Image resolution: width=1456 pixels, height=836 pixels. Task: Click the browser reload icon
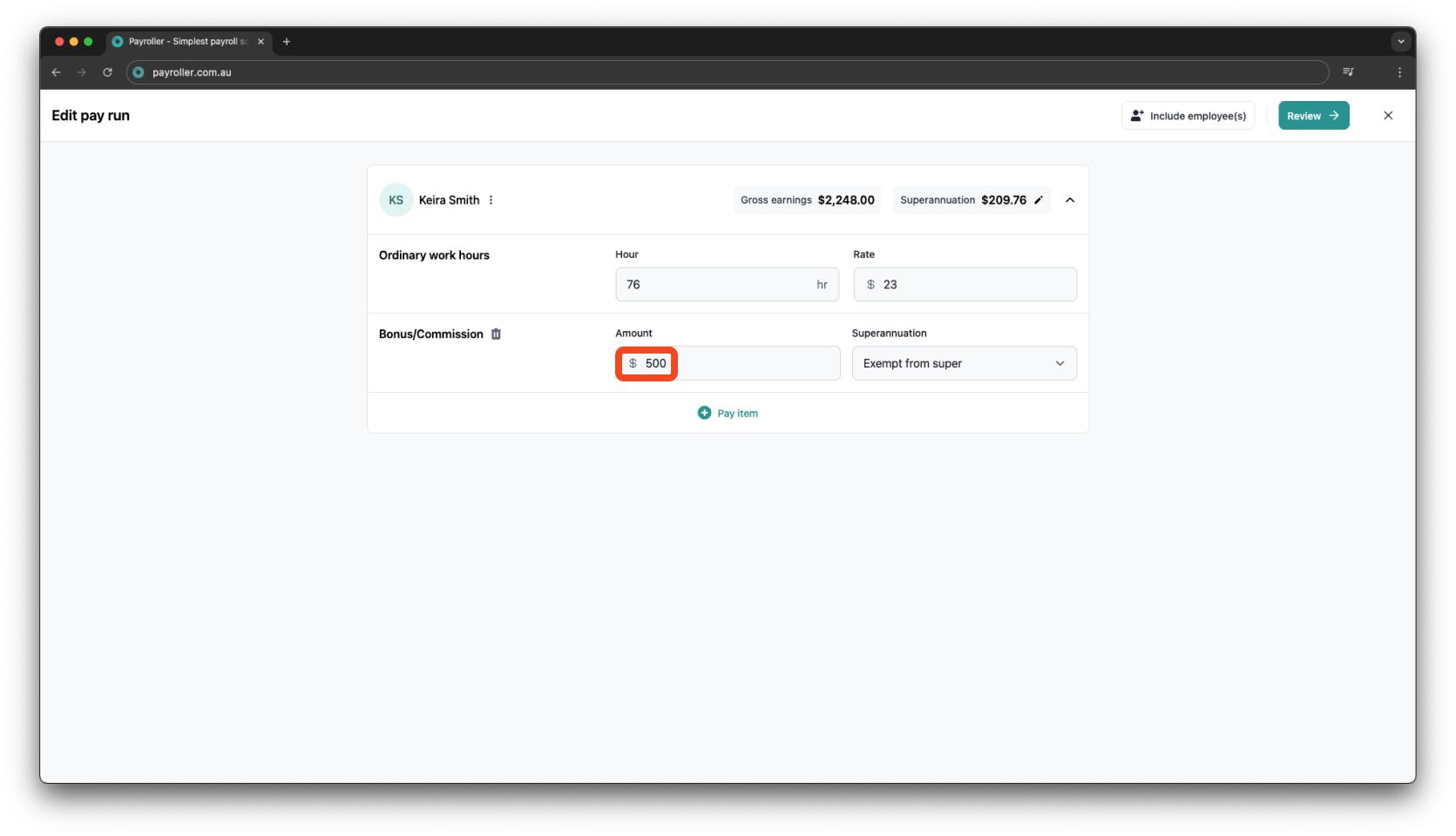click(x=107, y=72)
